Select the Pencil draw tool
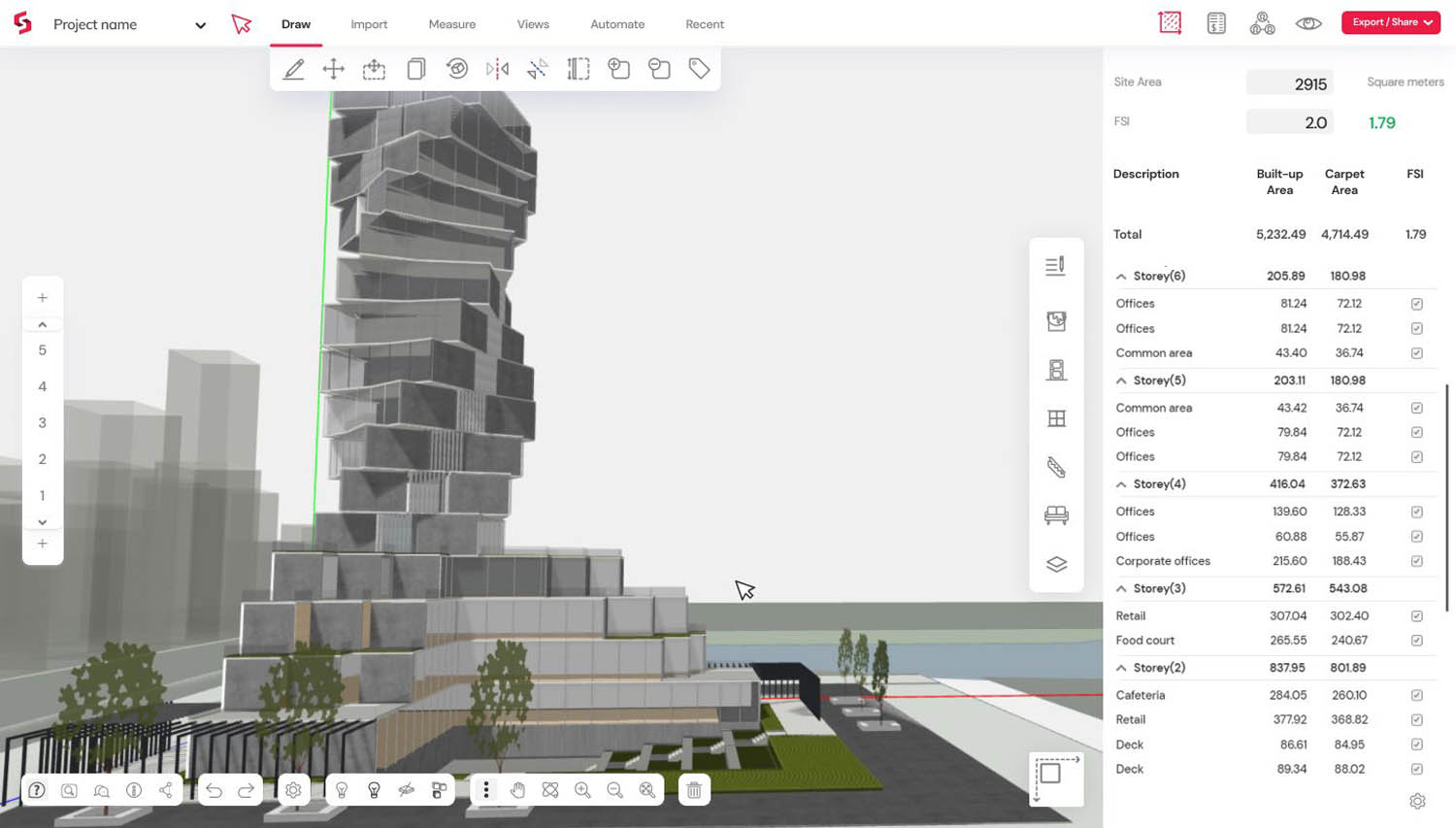Screen dimensions: 1456x828 [x=293, y=69]
